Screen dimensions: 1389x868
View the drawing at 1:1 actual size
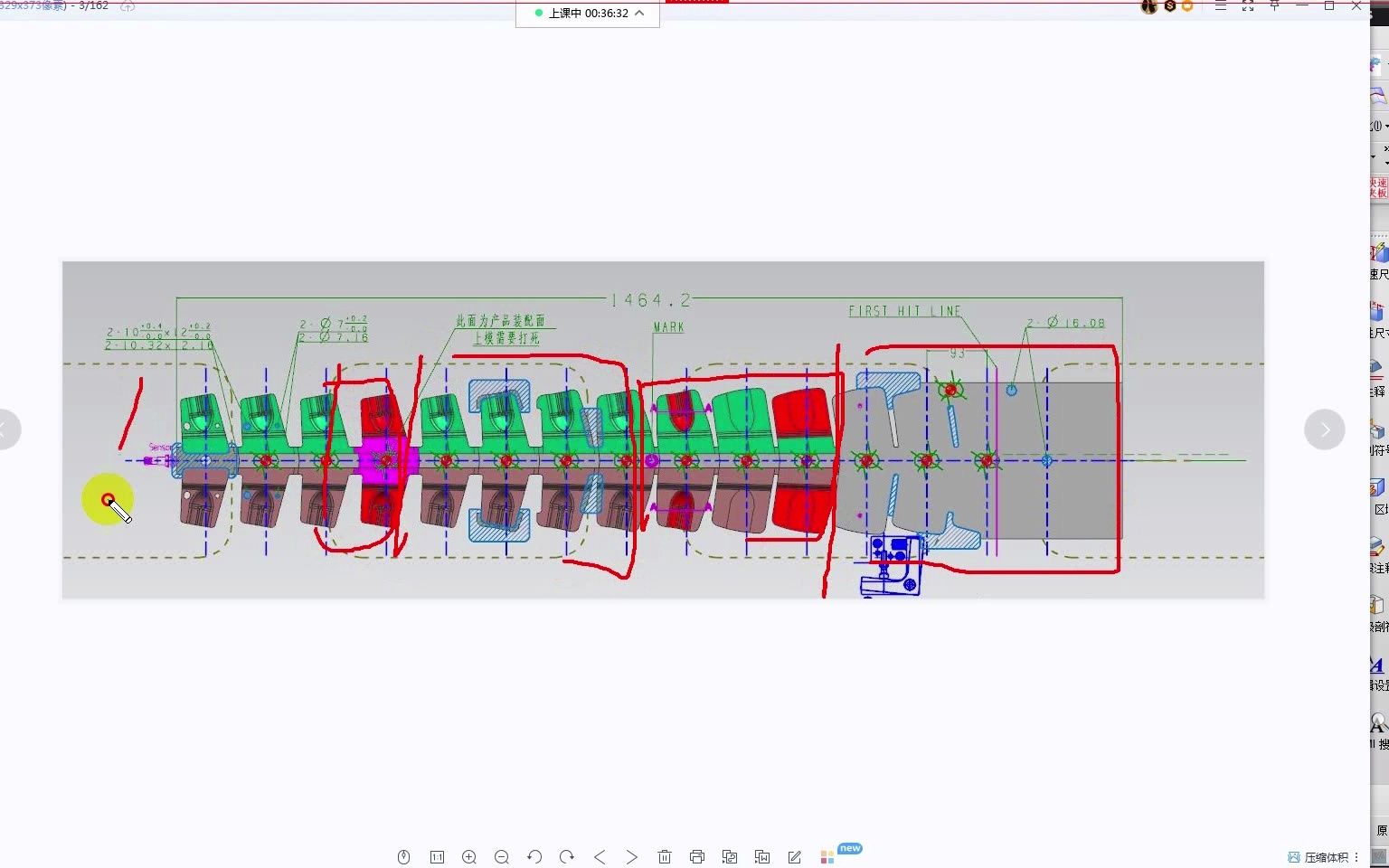pyautogui.click(x=437, y=856)
